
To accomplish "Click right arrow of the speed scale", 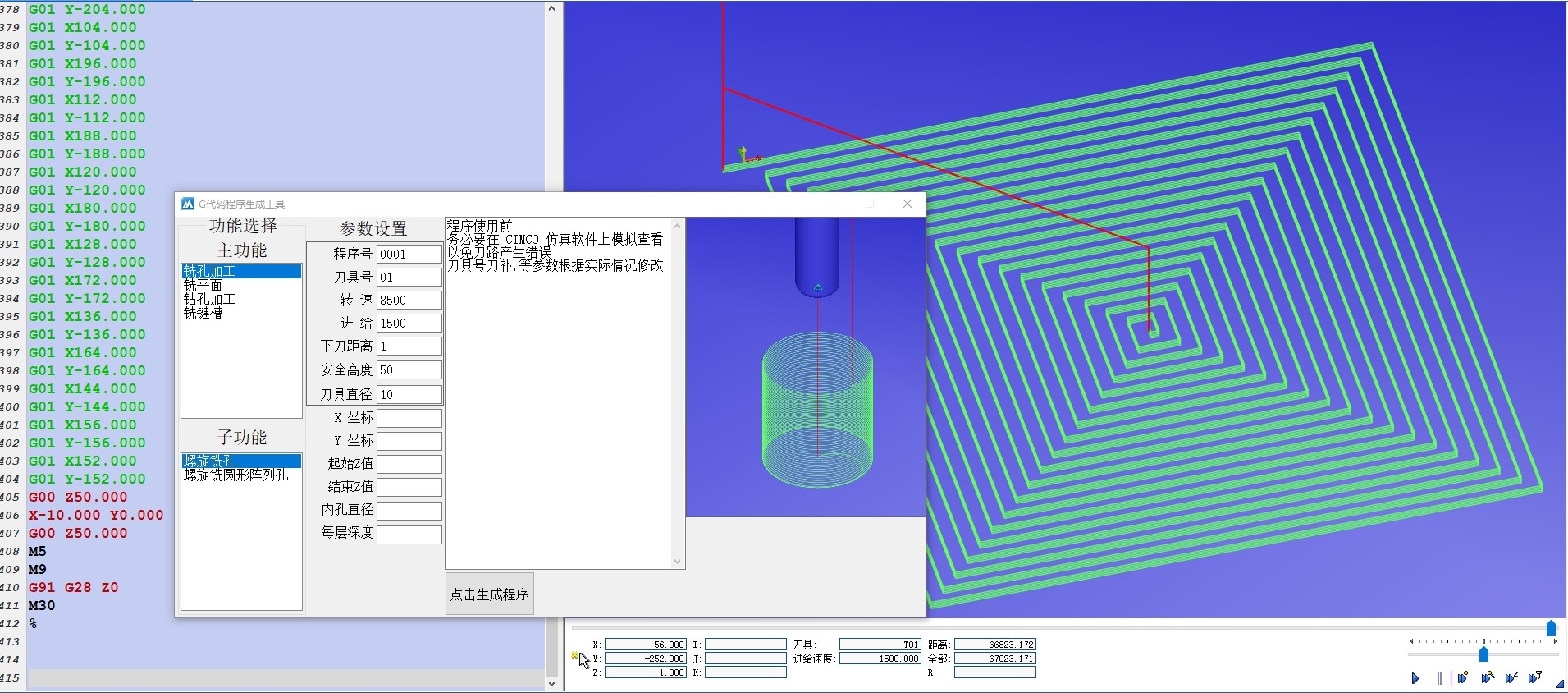I will [1556, 641].
